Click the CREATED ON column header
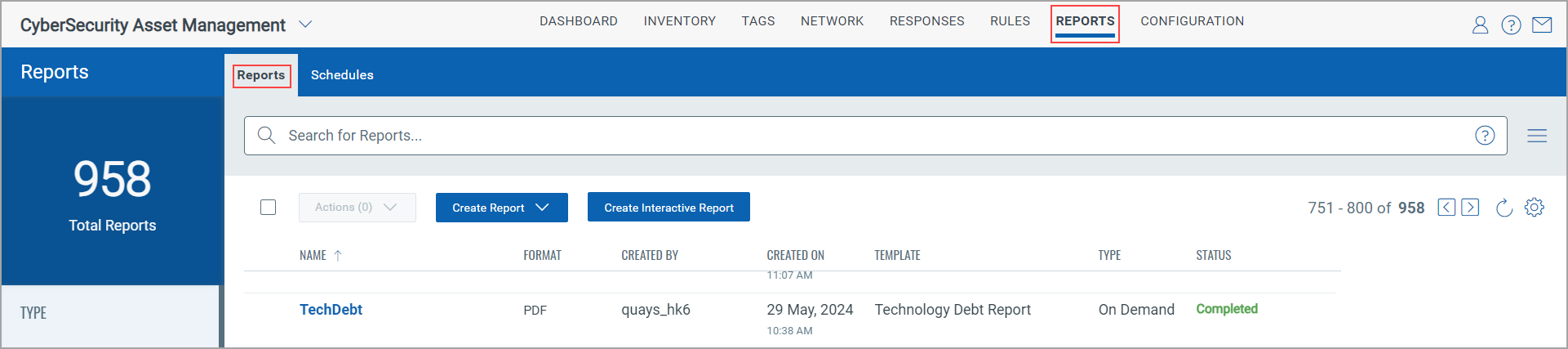Image resolution: width=1568 pixels, height=349 pixels. [796, 256]
